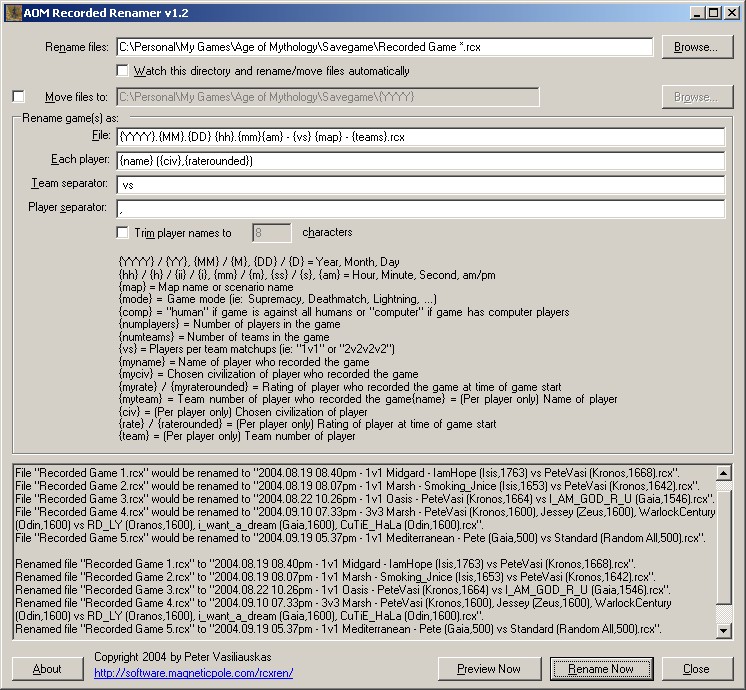
Task: Click the log vertical scrollbar thumb
Action: (724, 547)
